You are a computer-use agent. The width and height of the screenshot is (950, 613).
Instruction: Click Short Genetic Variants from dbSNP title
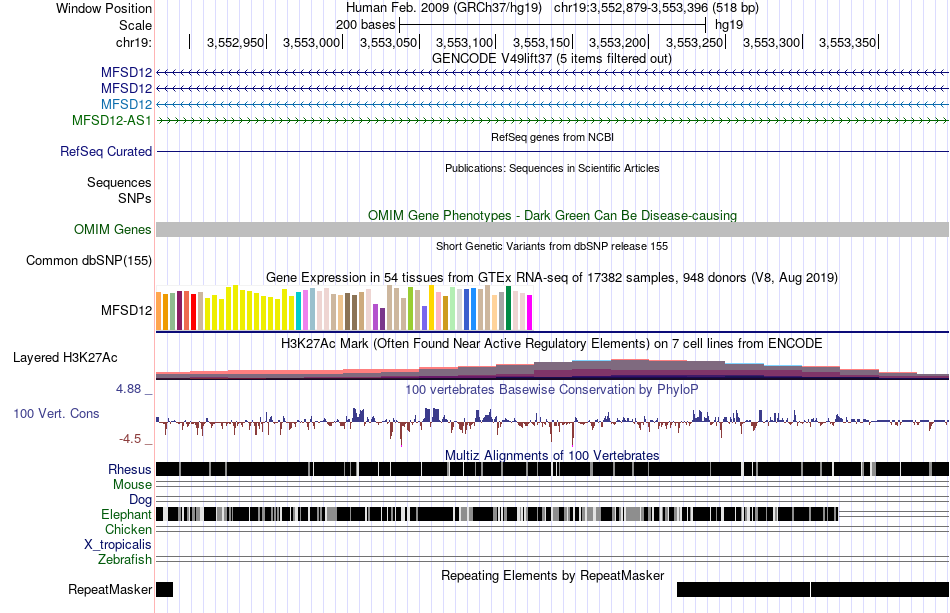(x=552, y=247)
